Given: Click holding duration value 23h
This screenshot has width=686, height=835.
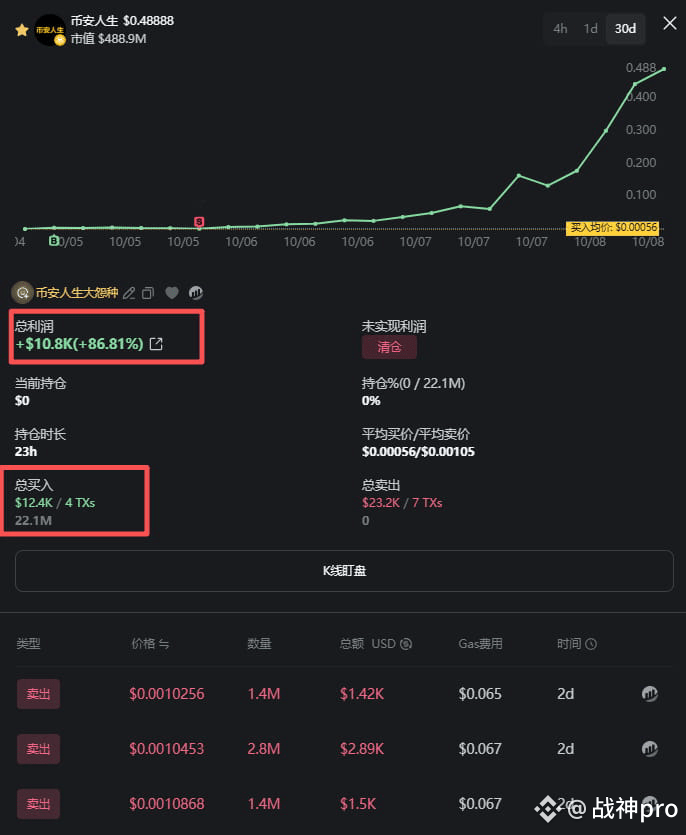Looking at the screenshot, I should (26, 452).
